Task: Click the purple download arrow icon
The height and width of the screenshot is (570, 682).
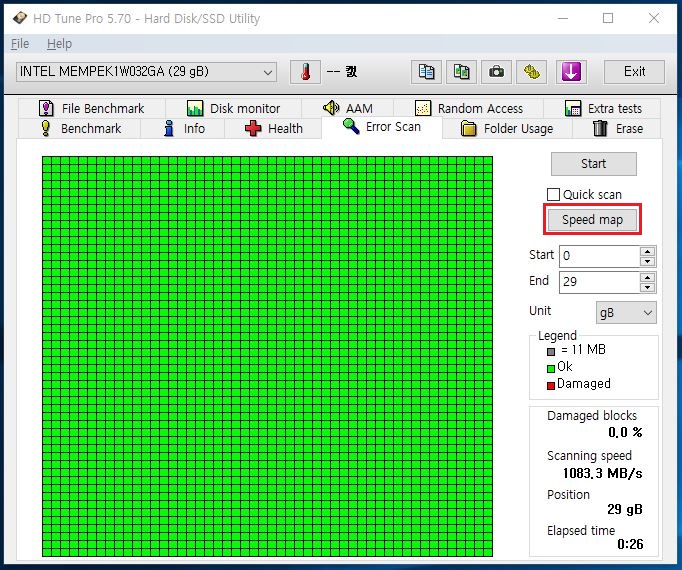Action: click(571, 72)
